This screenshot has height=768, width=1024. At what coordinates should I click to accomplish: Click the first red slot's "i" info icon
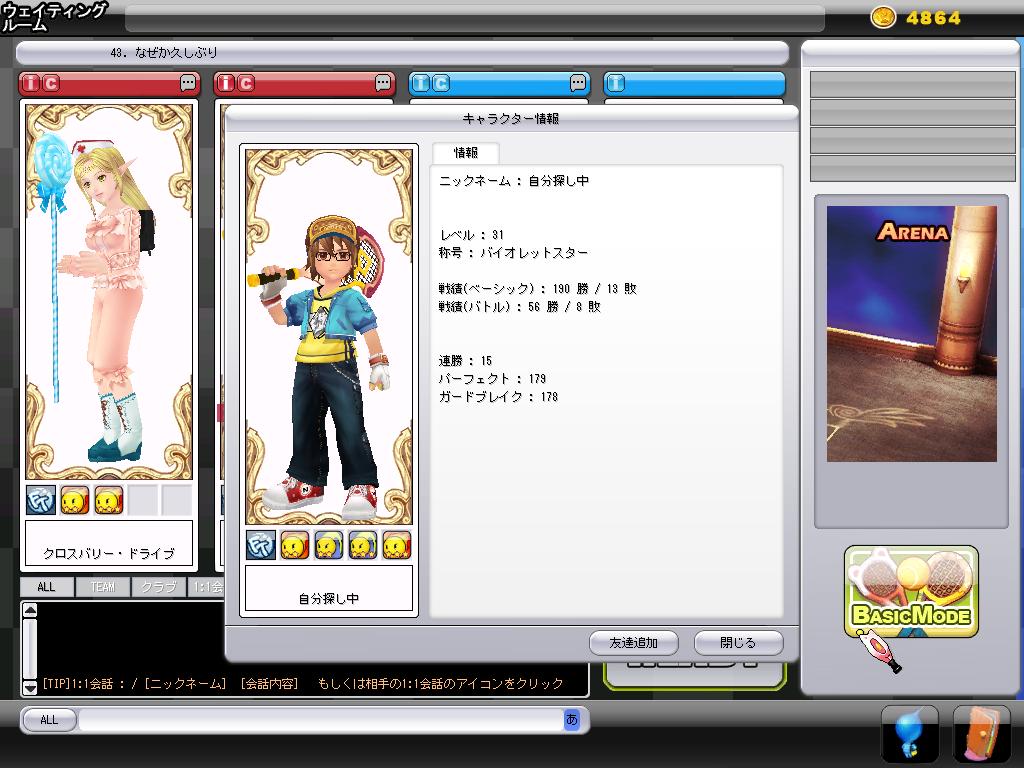(x=30, y=84)
